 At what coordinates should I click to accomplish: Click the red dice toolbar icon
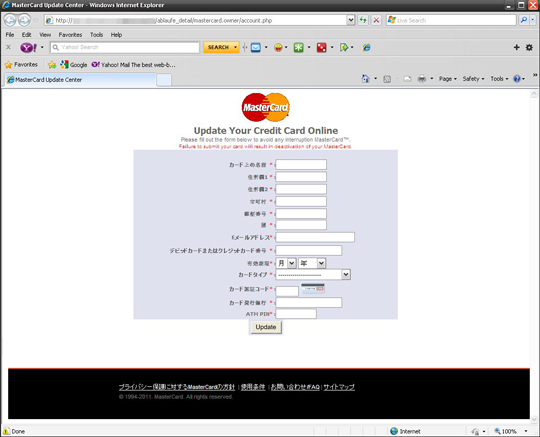pyautogui.click(x=321, y=48)
